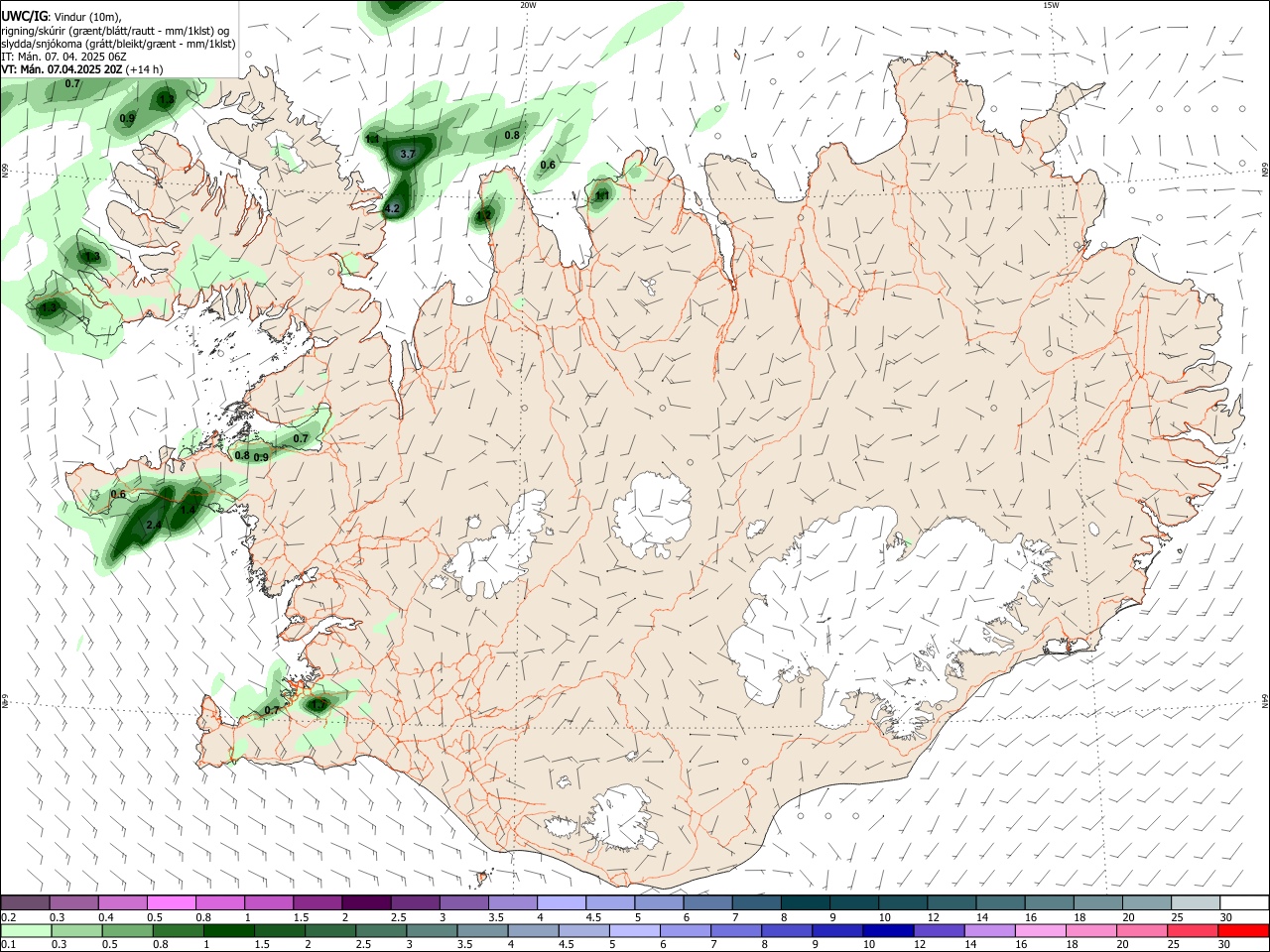Viewport: 1270px width, 952px height.
Task: Click the '15W' longitude label at the top
Action: [1051, 5]
